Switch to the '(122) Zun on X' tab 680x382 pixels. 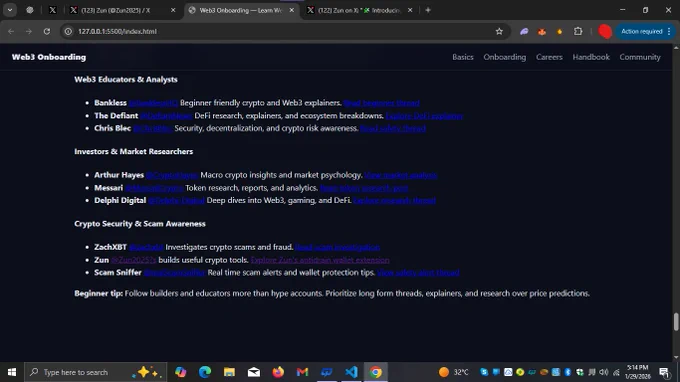pyautogui.click(x=359, y=10)
